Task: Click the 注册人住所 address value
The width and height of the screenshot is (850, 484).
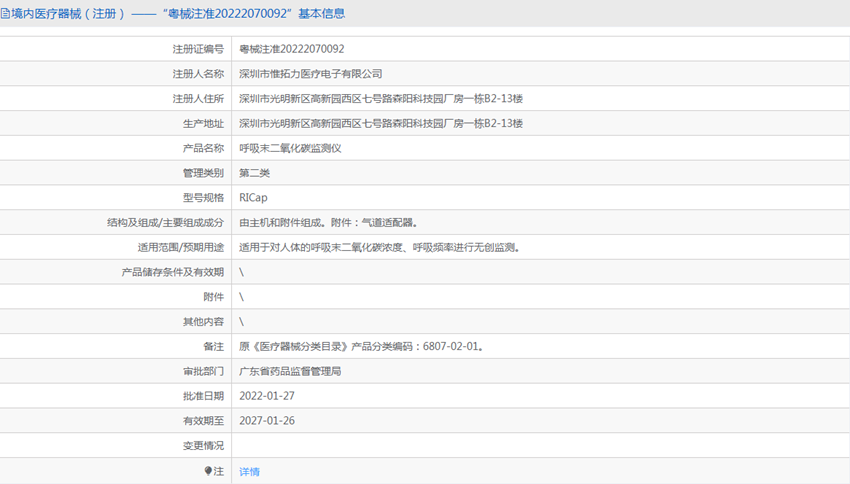Action: (381, 99)
